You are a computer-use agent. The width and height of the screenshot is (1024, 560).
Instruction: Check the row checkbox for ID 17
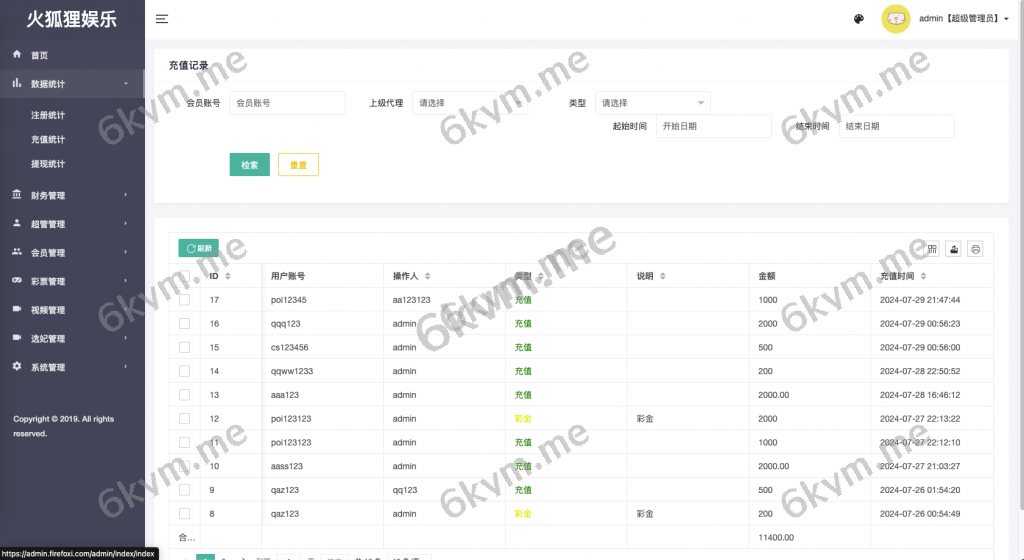tap(184, 299)
